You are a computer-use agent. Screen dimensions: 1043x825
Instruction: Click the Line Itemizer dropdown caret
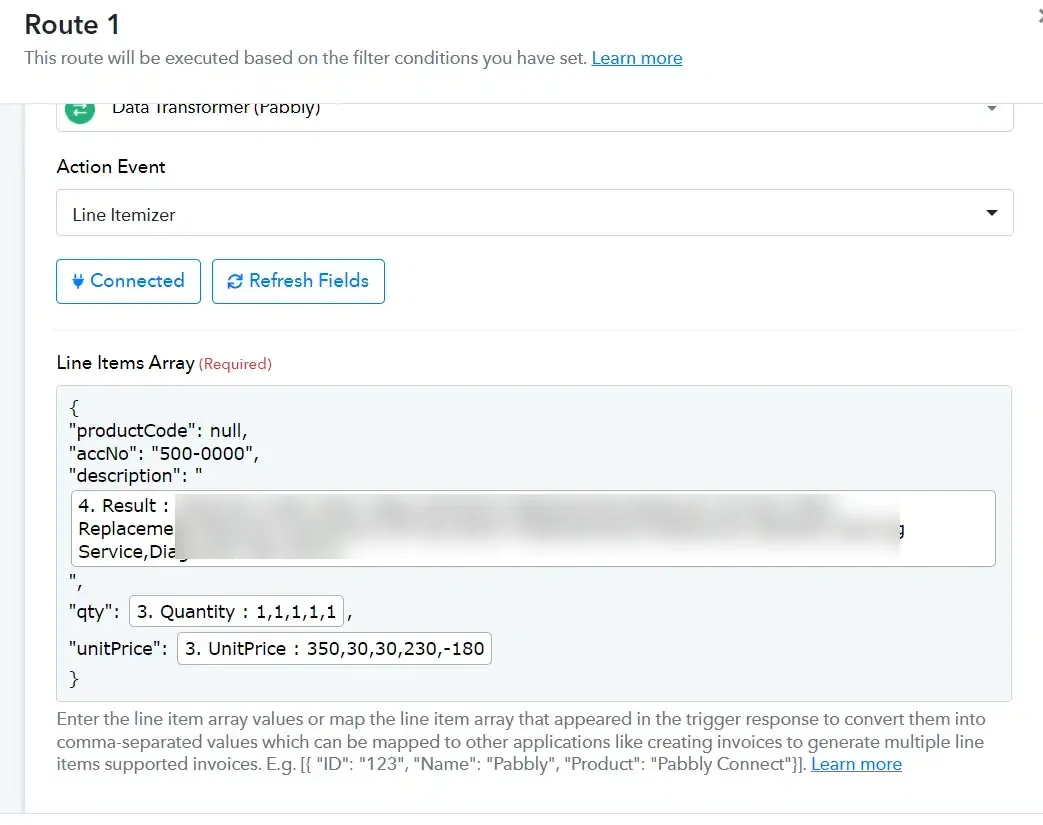pyautogui.click(x=991, y=213)
